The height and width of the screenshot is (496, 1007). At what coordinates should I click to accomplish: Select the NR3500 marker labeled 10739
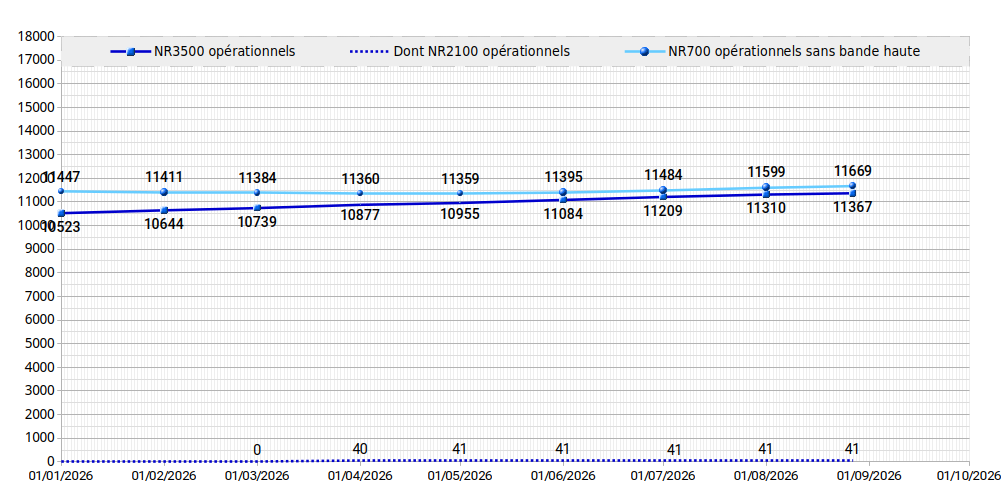258,208
